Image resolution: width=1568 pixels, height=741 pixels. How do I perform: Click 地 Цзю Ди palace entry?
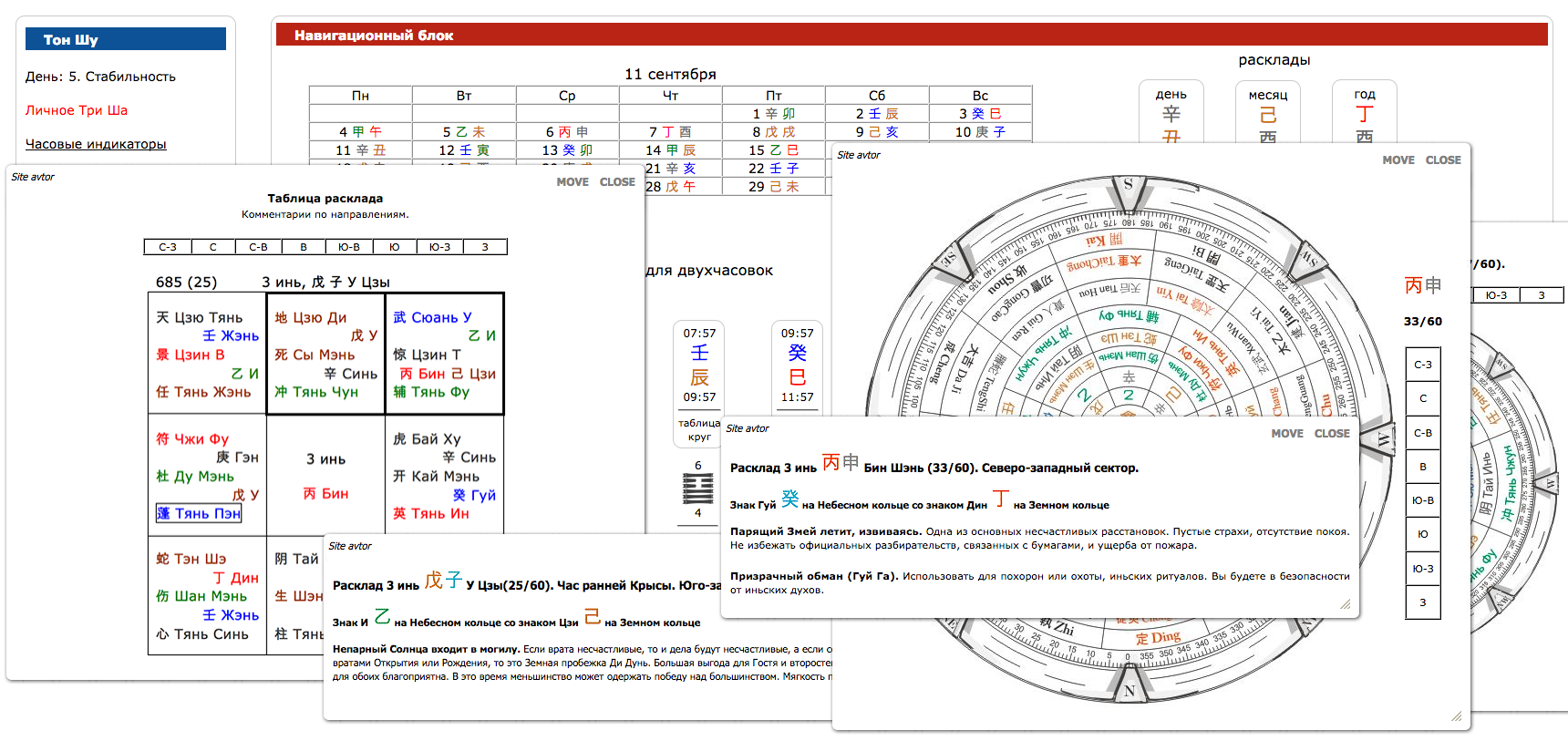(x=311, y=318)
